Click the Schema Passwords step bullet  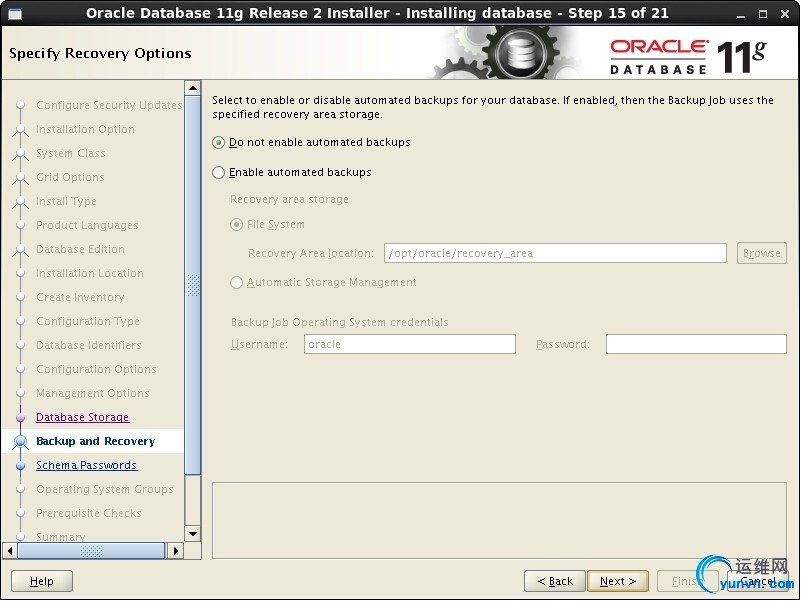(20, 466)
